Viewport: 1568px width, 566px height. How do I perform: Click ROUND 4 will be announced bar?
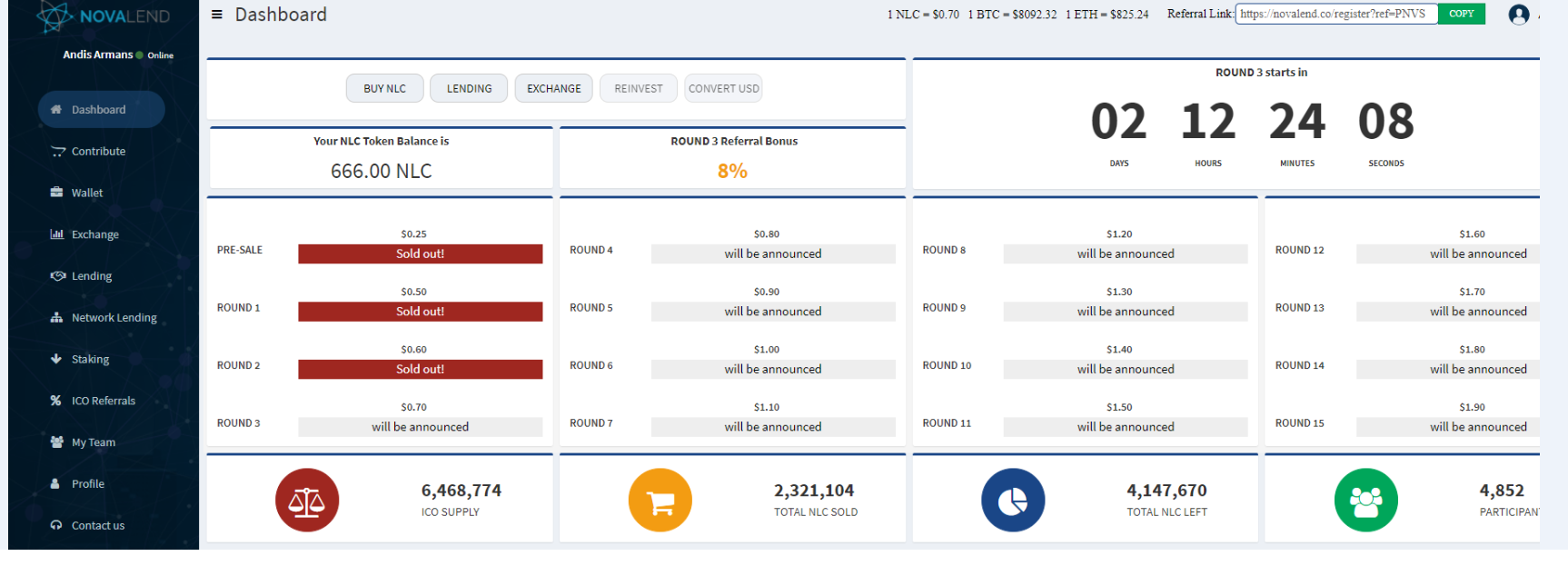coord(773,253)
